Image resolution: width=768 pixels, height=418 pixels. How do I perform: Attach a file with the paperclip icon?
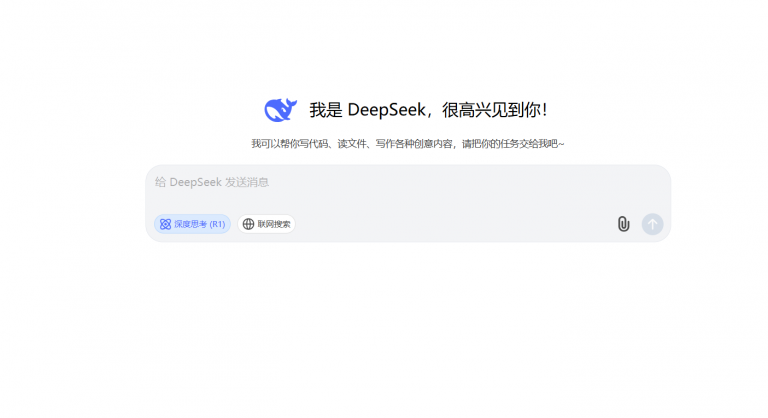click(x=623, y=224)
